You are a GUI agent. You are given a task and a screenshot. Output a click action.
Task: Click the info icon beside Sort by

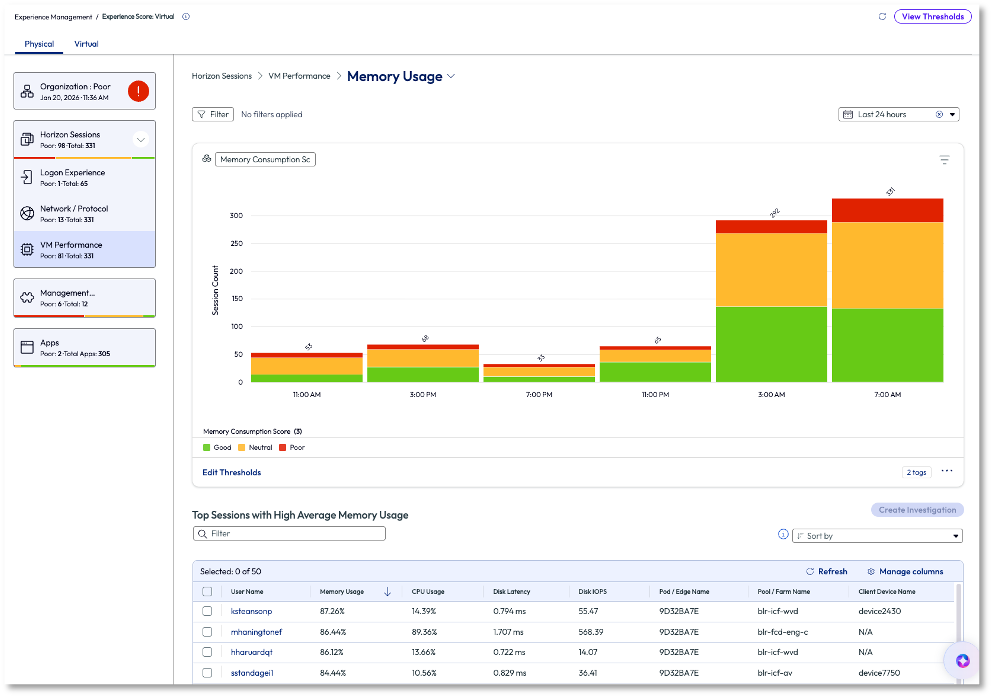coord(783,535)
